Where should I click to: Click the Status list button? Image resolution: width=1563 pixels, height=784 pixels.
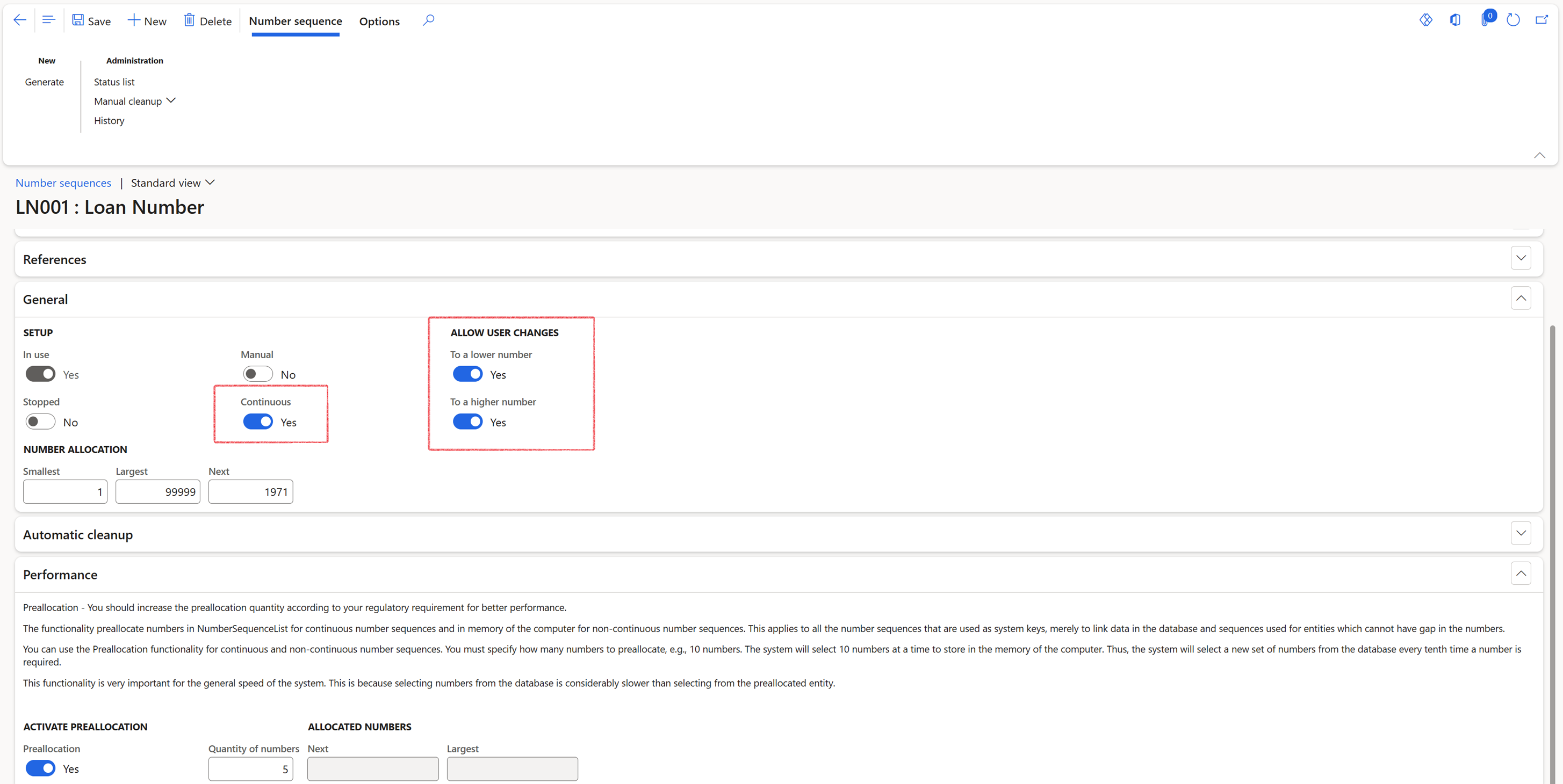(114, 82)
